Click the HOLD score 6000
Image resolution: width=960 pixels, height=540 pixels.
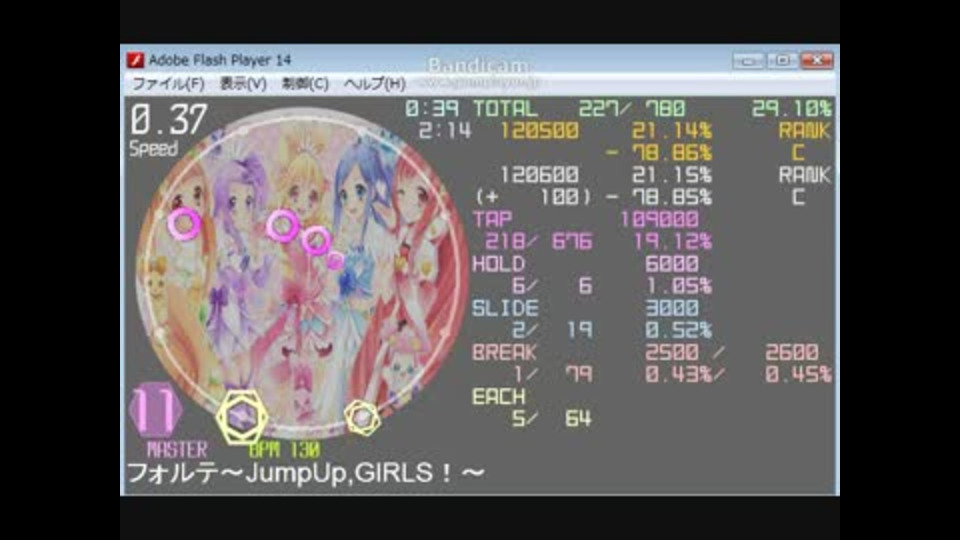672,264
